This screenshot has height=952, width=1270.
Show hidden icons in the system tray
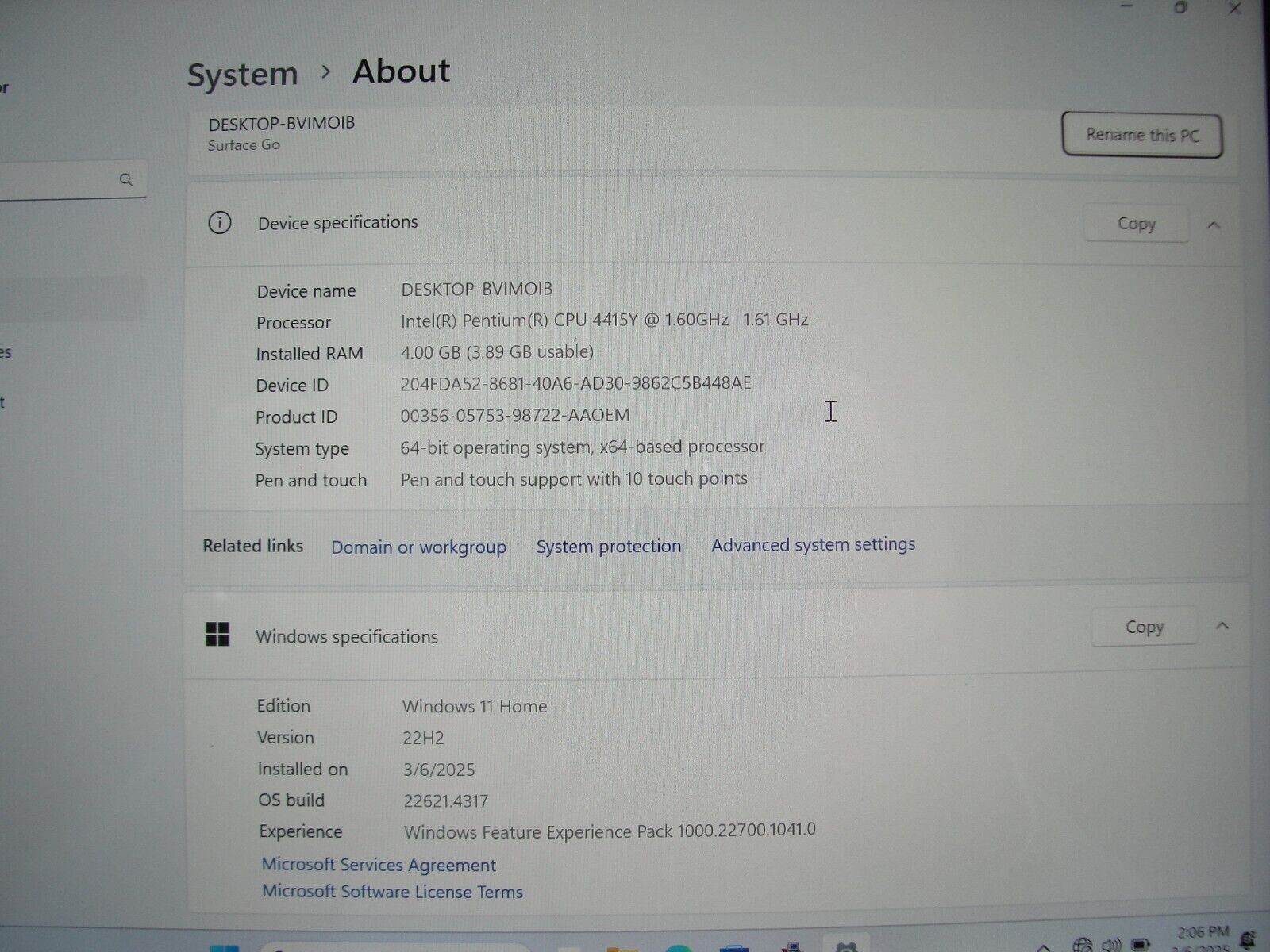tap(1045, 946)
